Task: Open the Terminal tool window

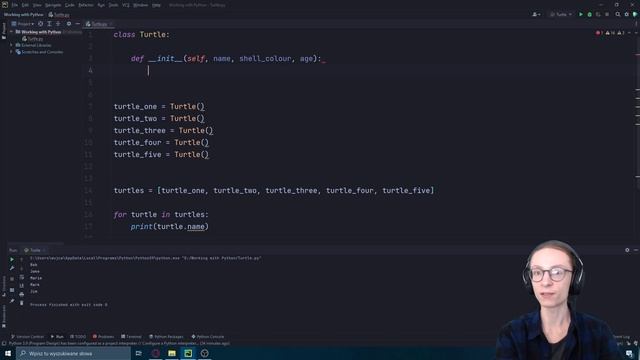Action: click(x=131, y=337)
